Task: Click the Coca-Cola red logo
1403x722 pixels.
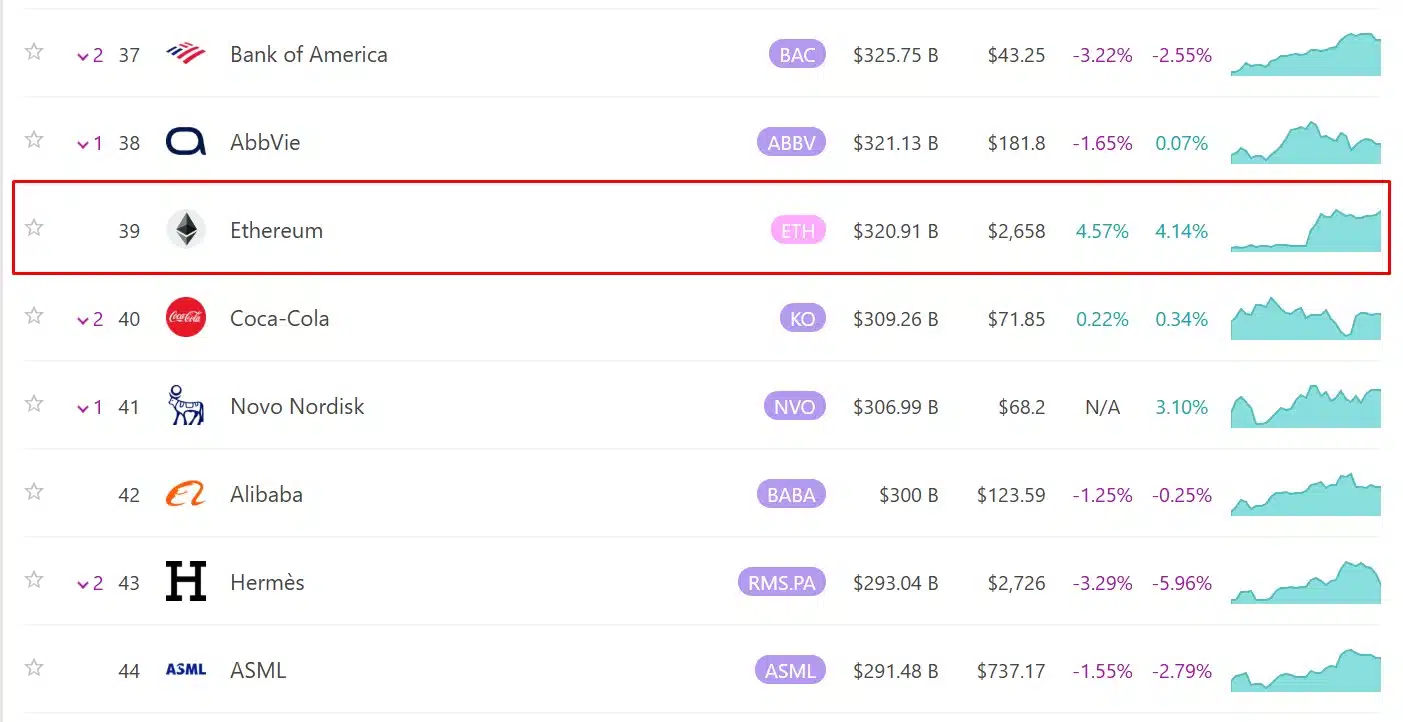Action: tap(186, 318)
